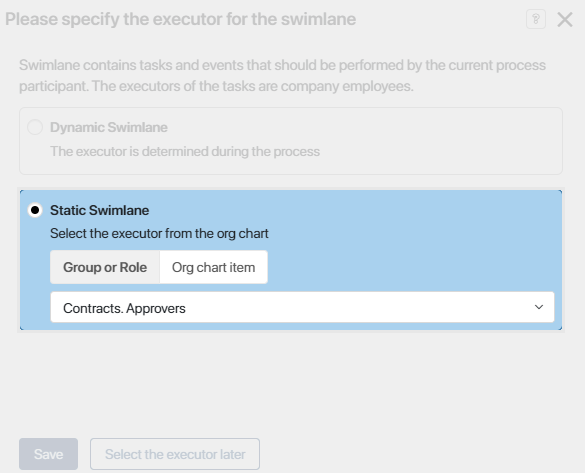Click Select the executor later button
Screen dimensions: 585x473
click(175, 454)
